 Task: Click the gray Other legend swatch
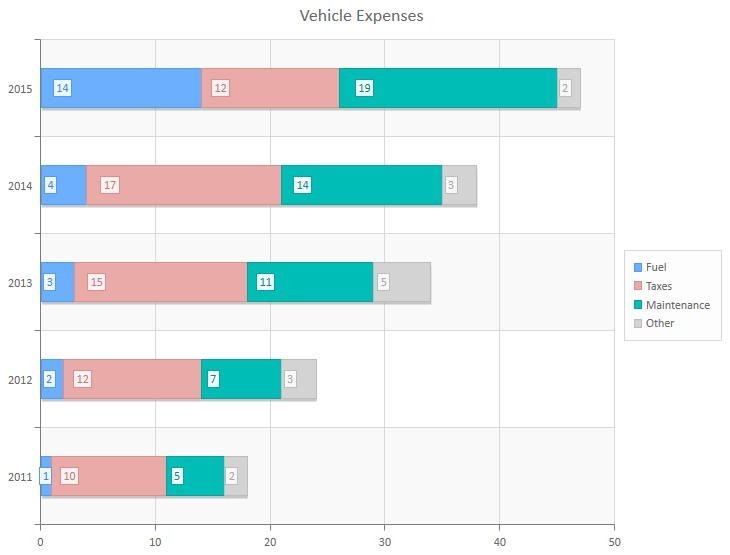tap(638, 323)
